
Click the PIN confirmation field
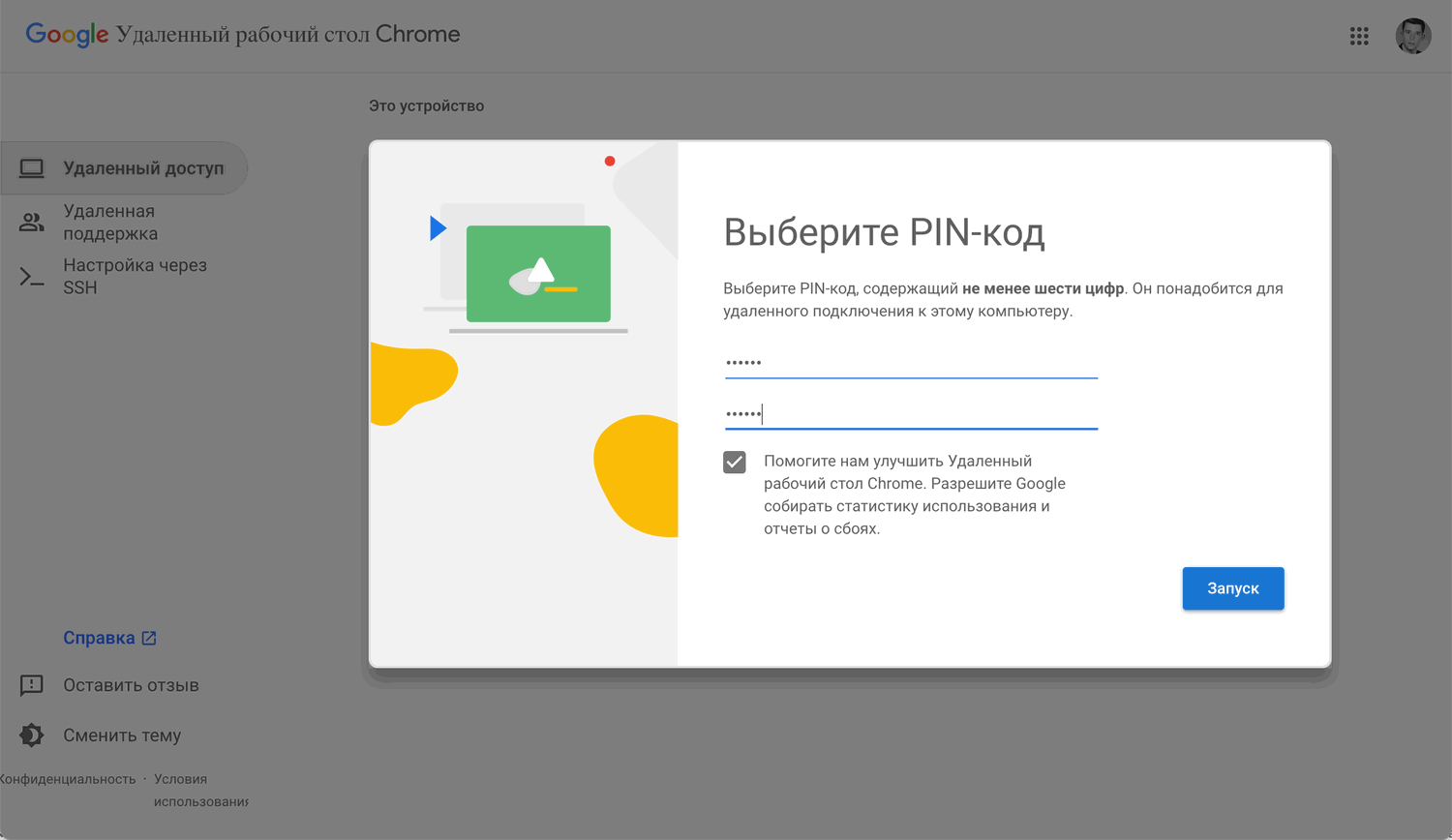tap(910, 413)
